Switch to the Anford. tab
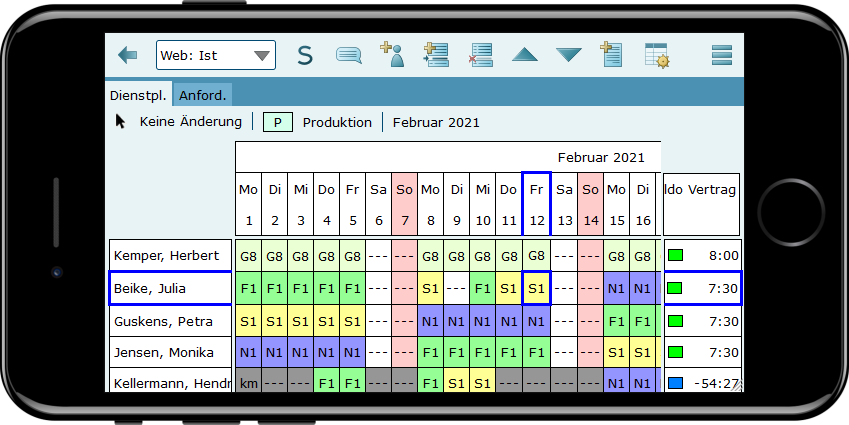 point(203,96)
